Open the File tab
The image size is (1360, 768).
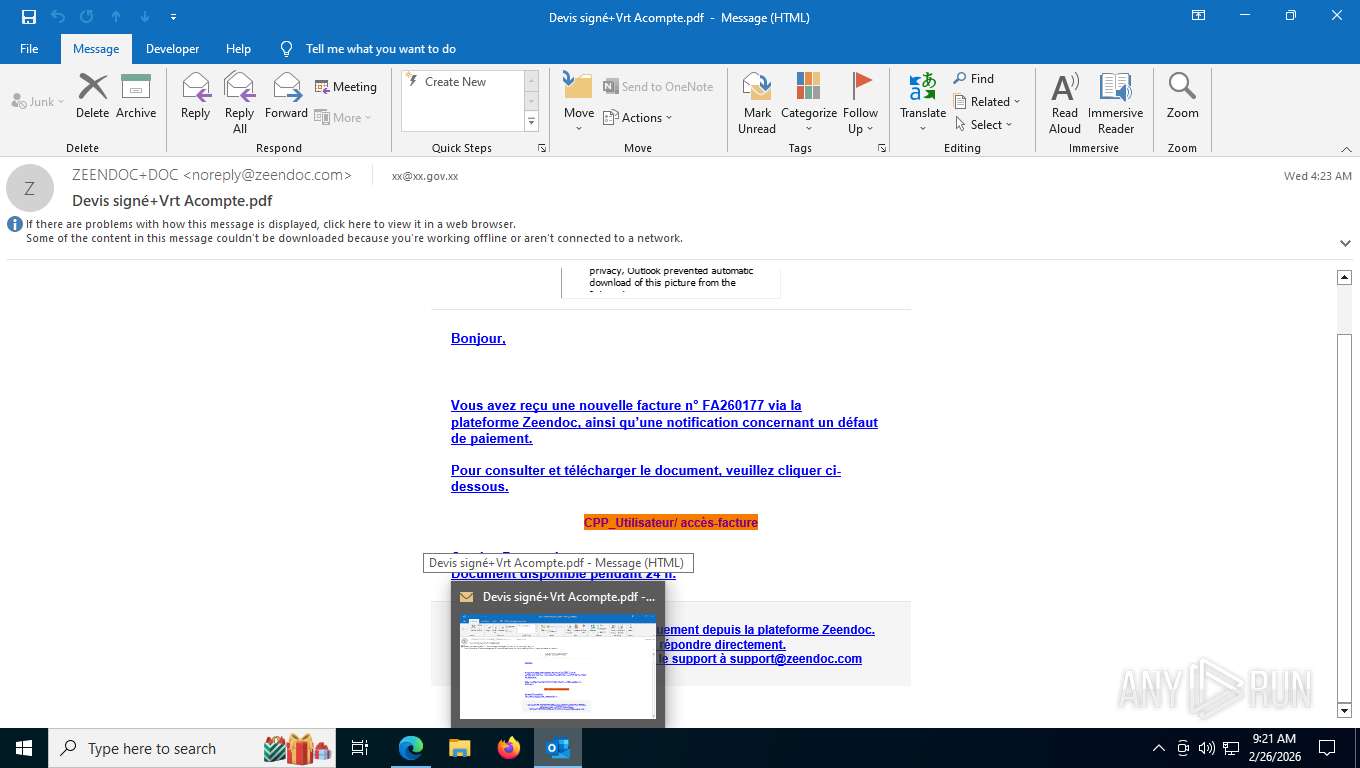(x=29, y=49)
